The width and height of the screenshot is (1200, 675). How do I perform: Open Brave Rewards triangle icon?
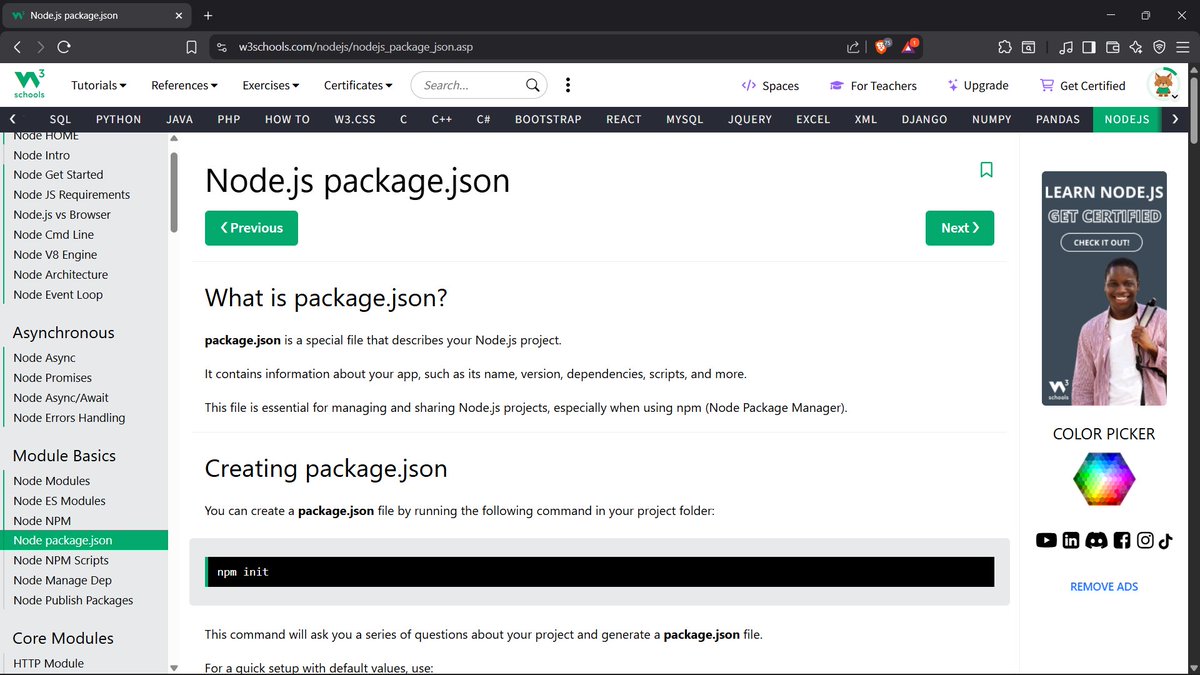coord(910,46)
